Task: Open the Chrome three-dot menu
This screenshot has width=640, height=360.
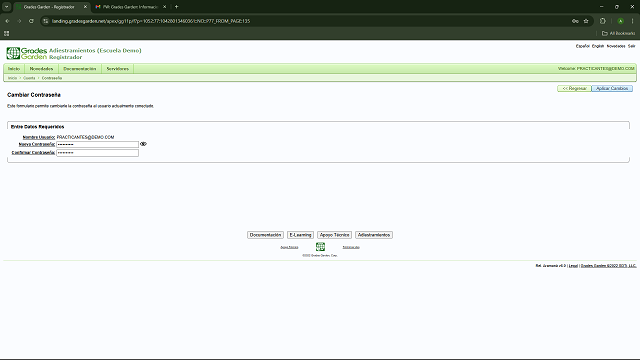Action: [x=633, y=21]
